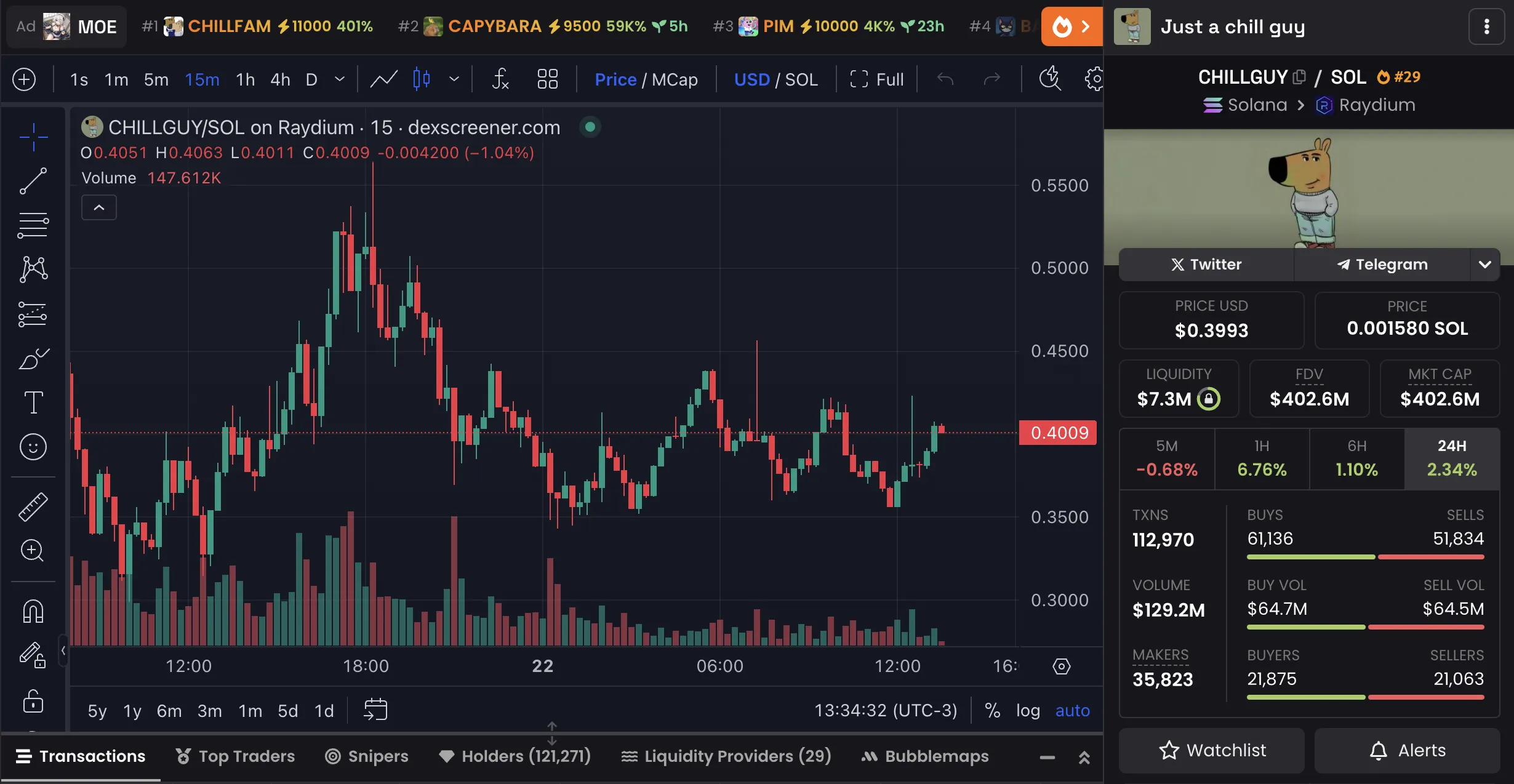Click the MOE ad token

[x=66, y=26]
